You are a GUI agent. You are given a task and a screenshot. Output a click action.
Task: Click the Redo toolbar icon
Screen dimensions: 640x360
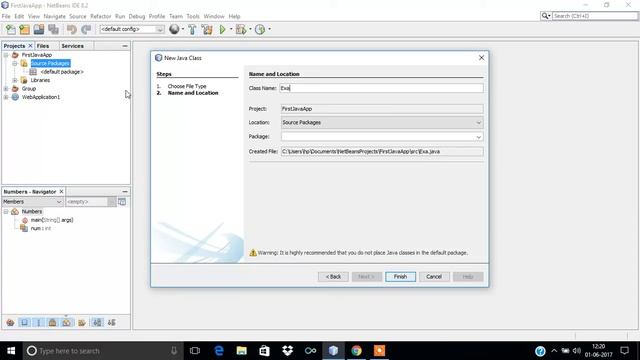(x=86, y=29)
